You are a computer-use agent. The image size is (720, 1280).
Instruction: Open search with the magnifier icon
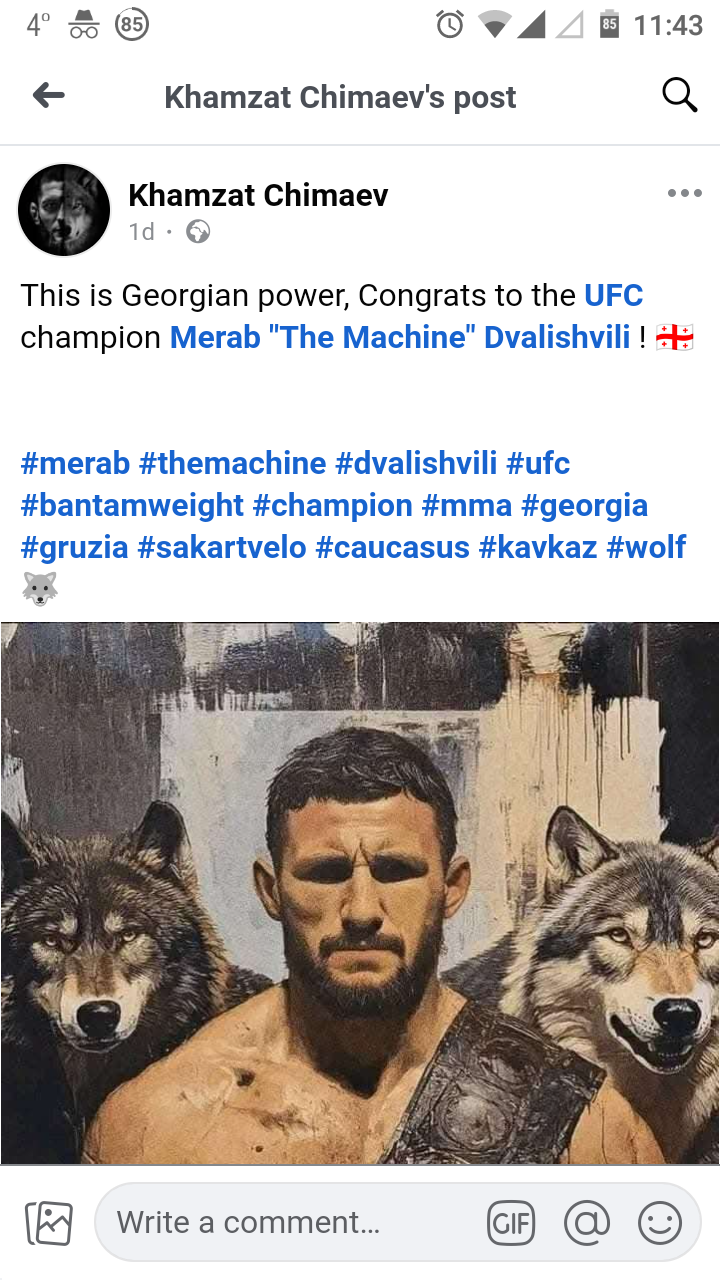680,96
